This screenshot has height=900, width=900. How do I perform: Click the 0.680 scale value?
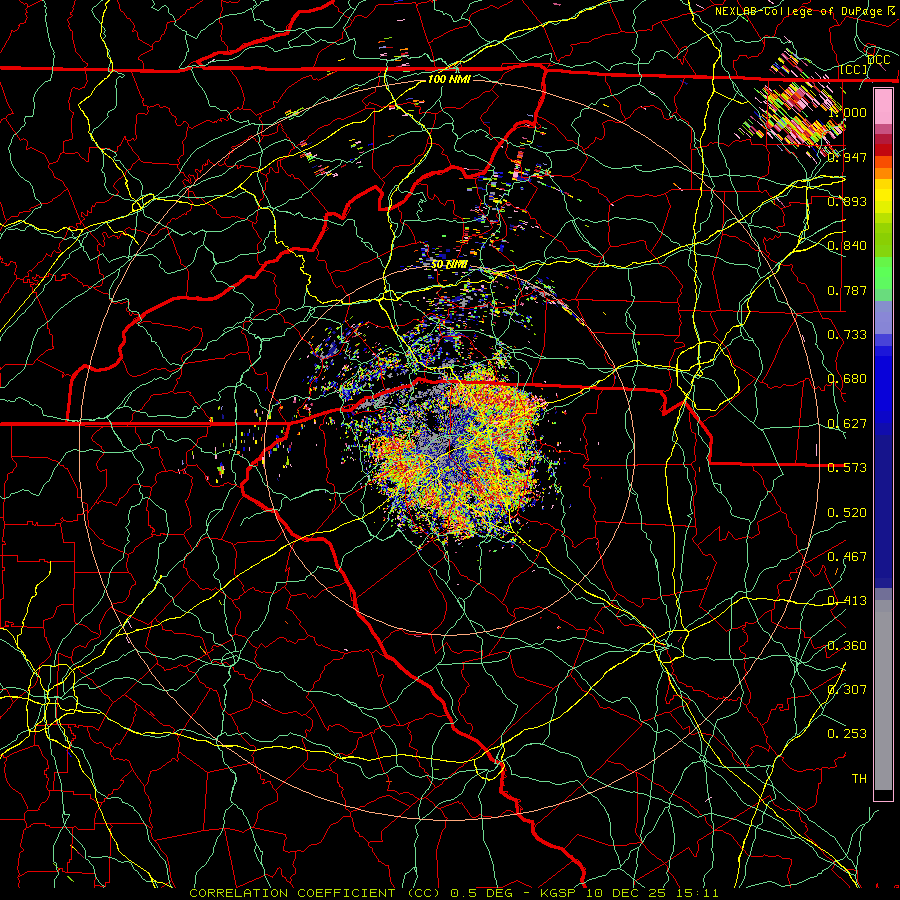click(847, 379)
